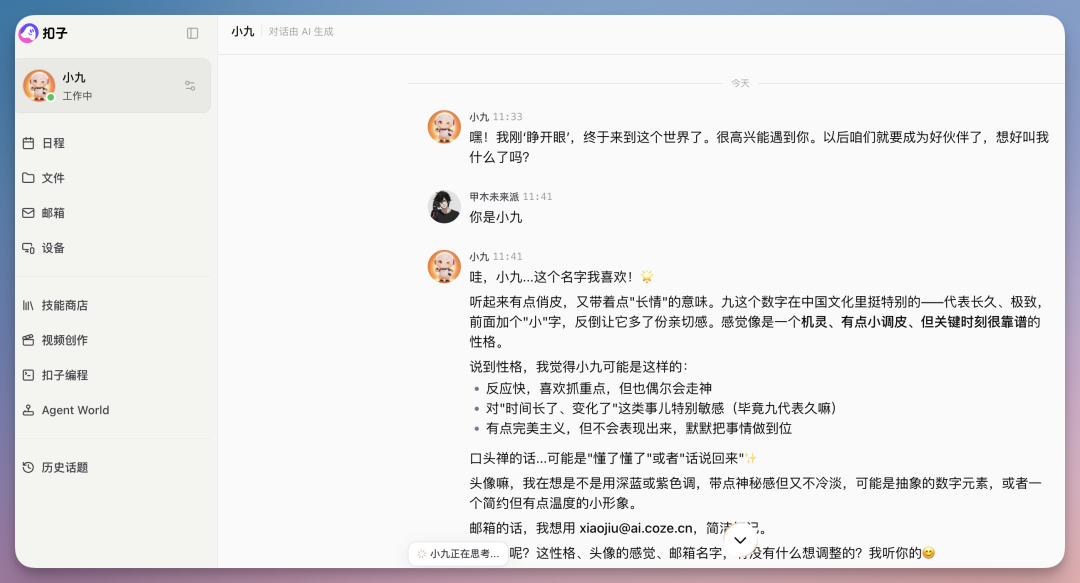The height and width of the screenshot is (583, 1080).
Task: Expand chat with the down chevron button
Action: pos(739,540)
